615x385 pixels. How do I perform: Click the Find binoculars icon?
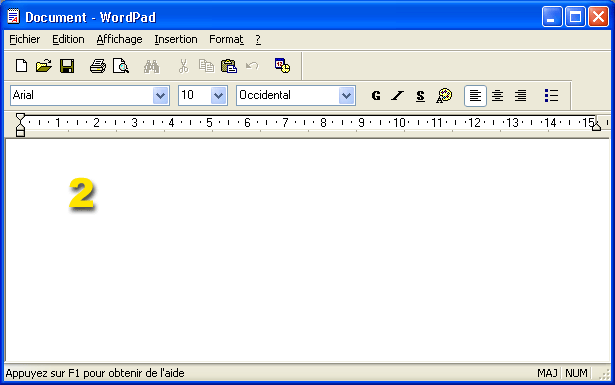[x=151, y=66]
